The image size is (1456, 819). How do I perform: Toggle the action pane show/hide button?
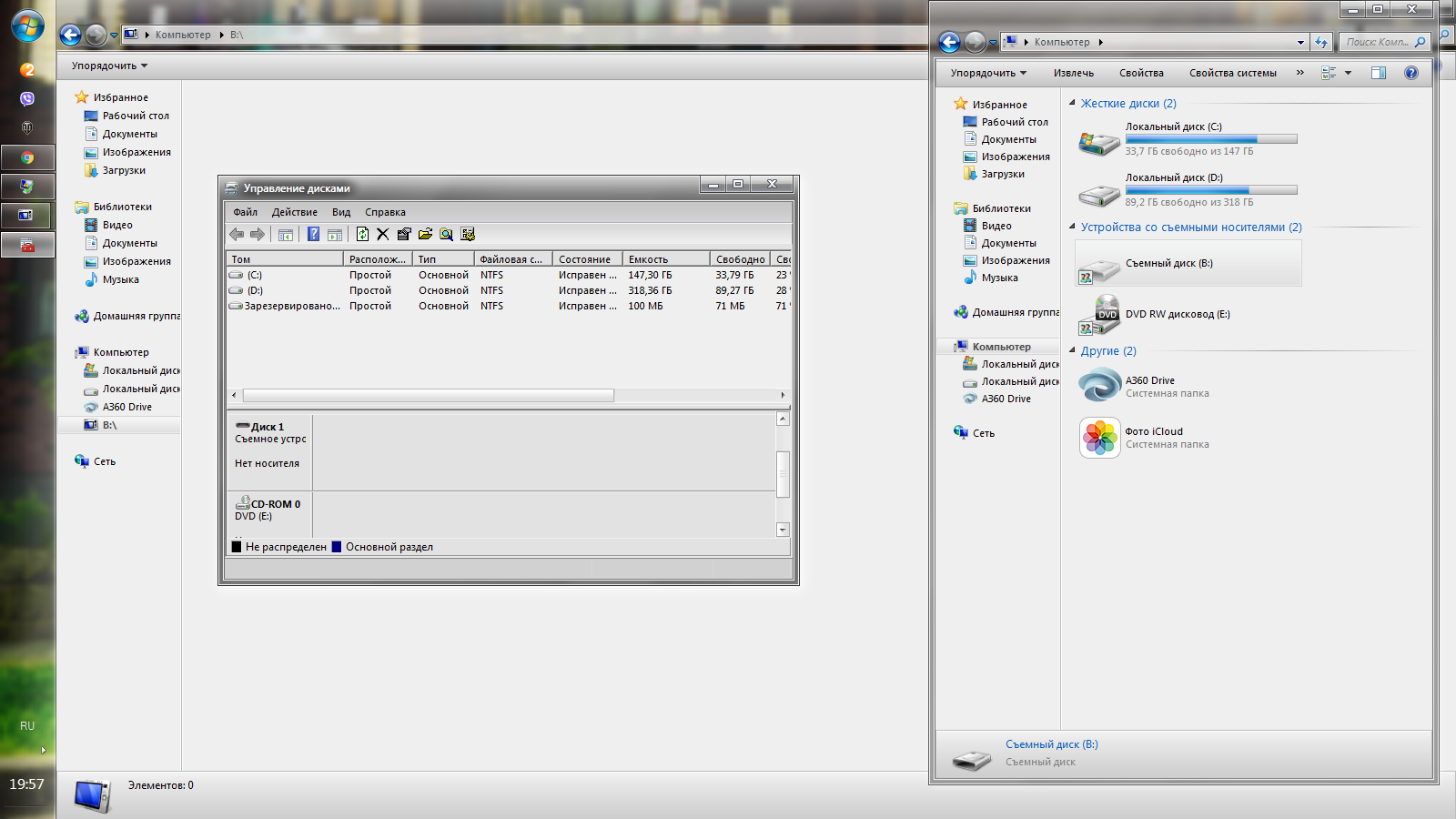[x=335, y=235]
